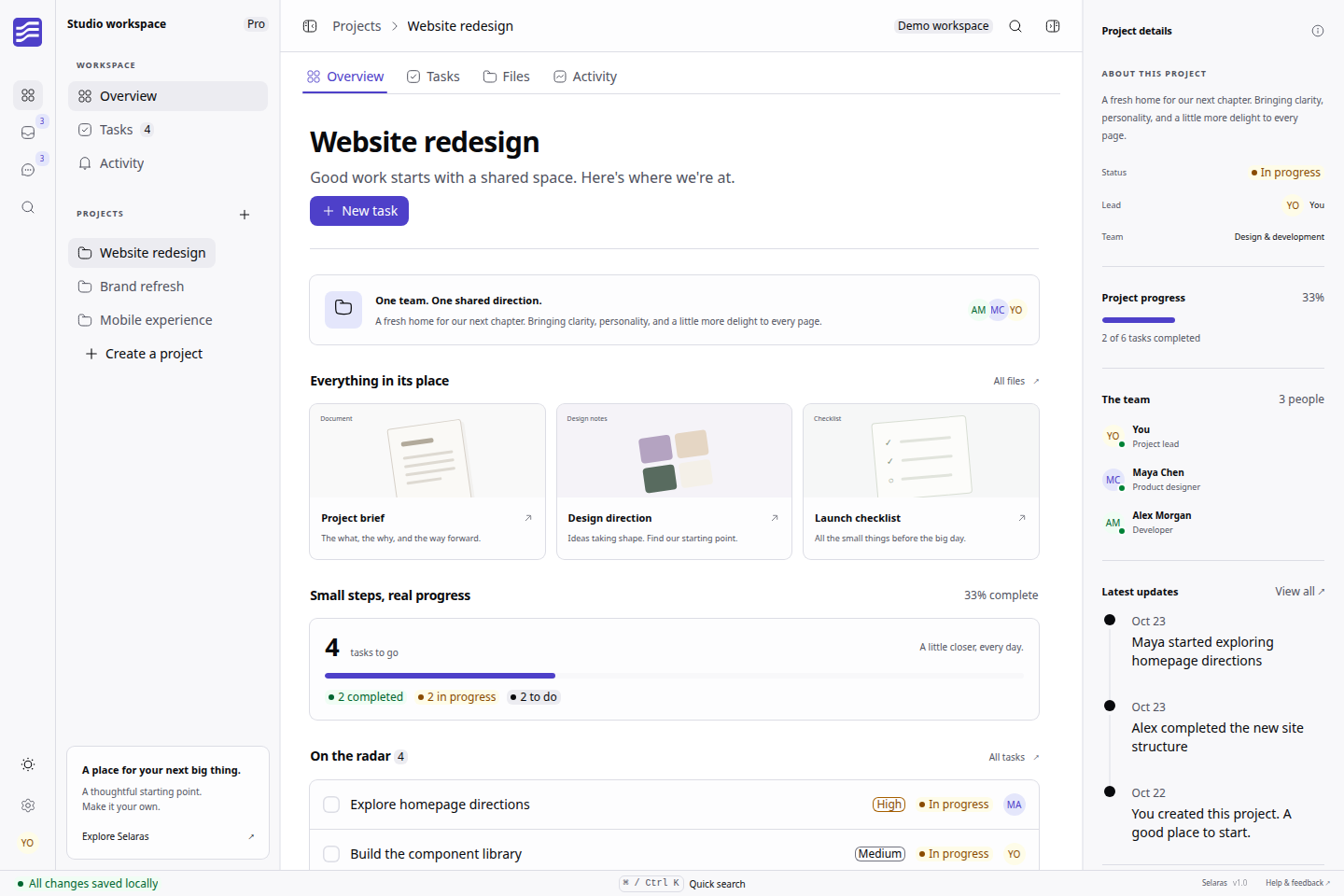
Task: Open the overview grid icon in left rail
Action: tap(28, 95)
